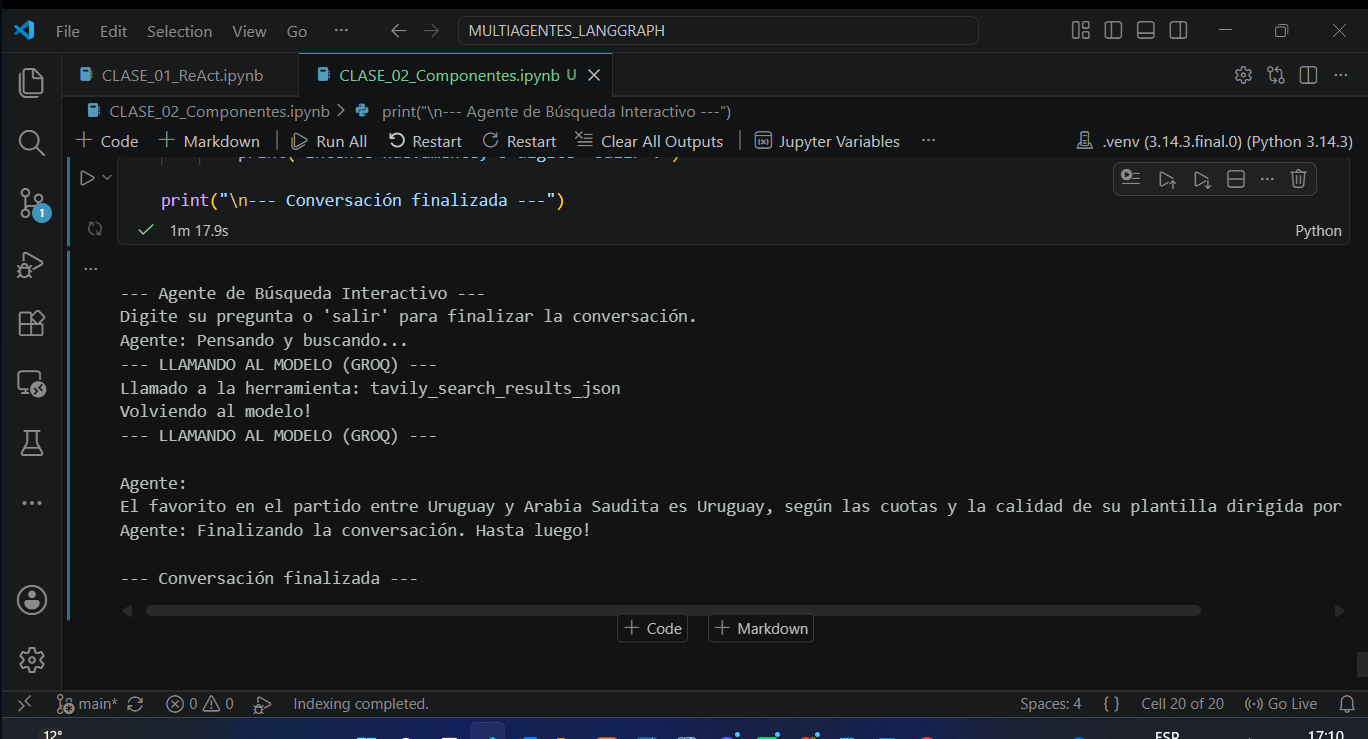Synchronize changes icon in status bar
The width and height of the screenshot is (1368, 739).
click(x=136, y=704)
